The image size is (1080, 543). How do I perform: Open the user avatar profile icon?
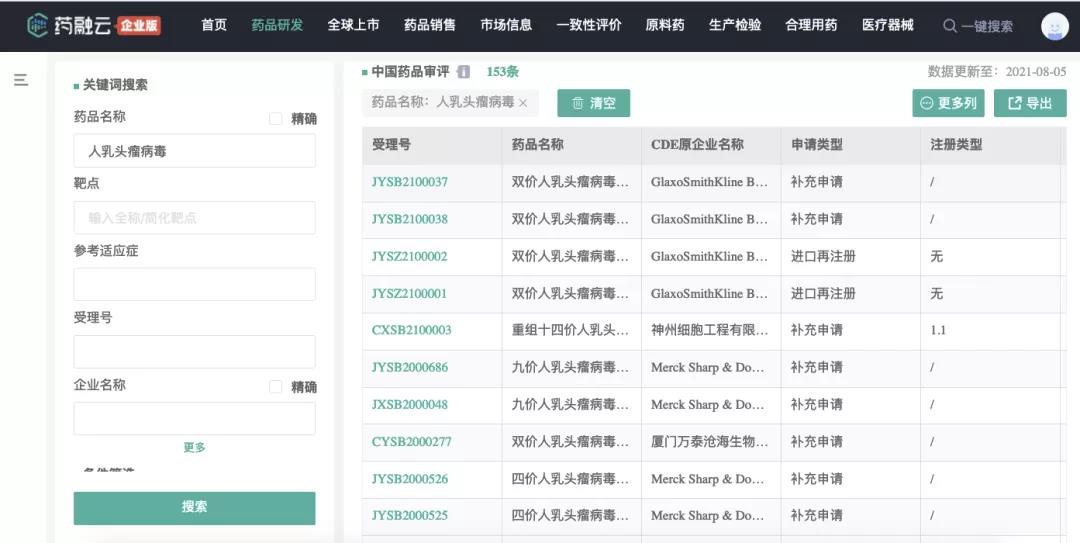[x=1054, y=26]
